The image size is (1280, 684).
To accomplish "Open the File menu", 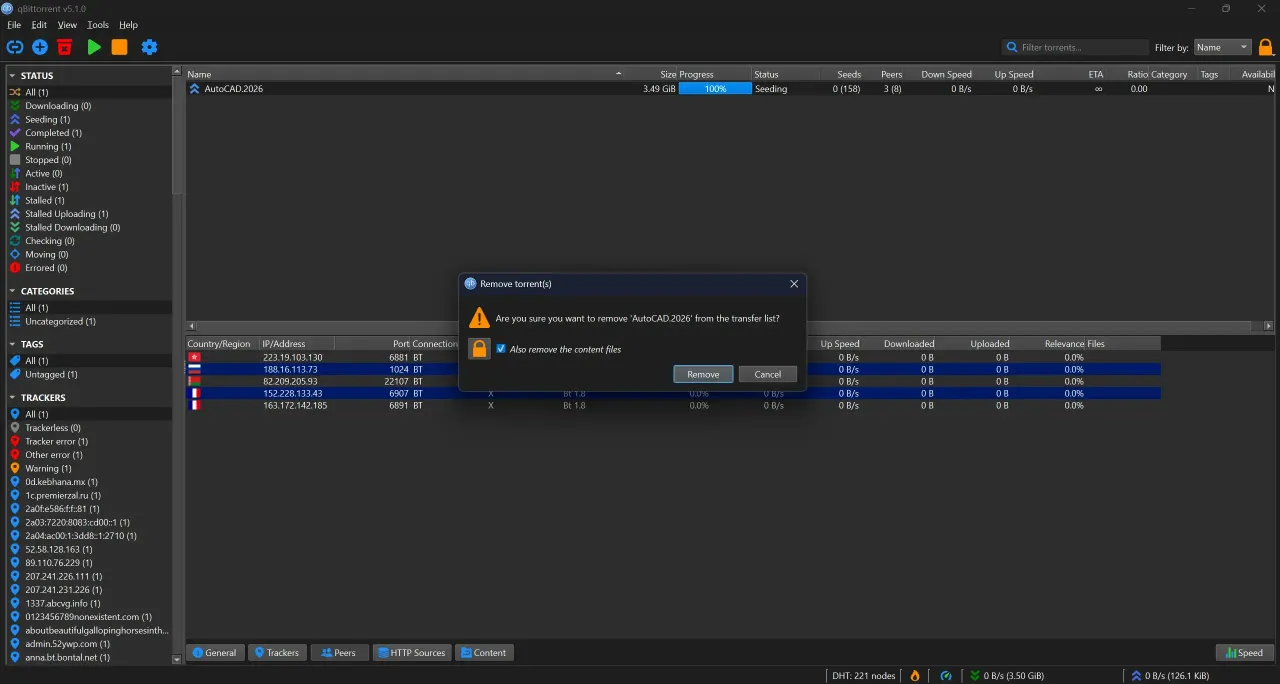I will coord(14,25).
